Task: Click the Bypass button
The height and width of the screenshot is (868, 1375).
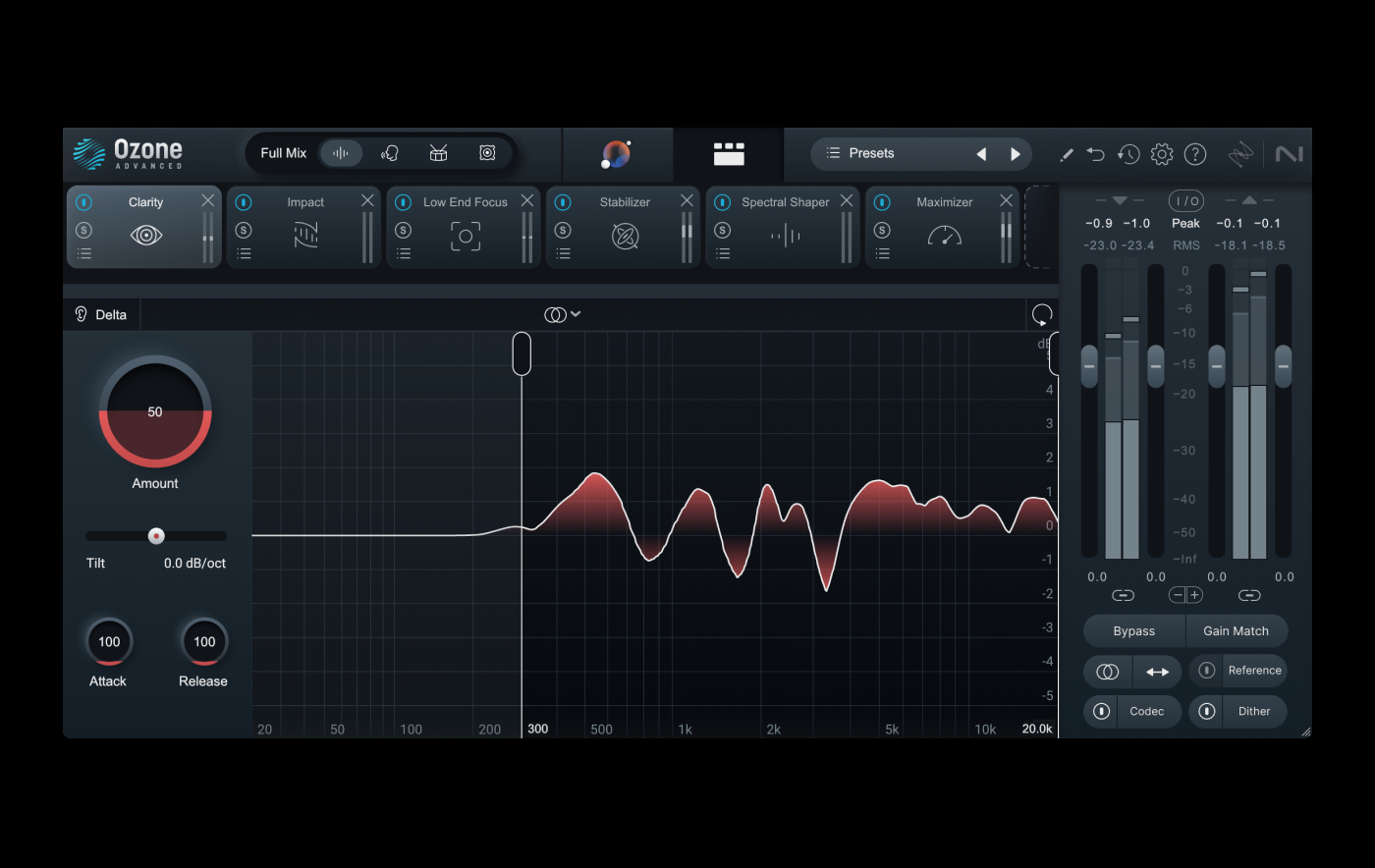Action: 1134,631
